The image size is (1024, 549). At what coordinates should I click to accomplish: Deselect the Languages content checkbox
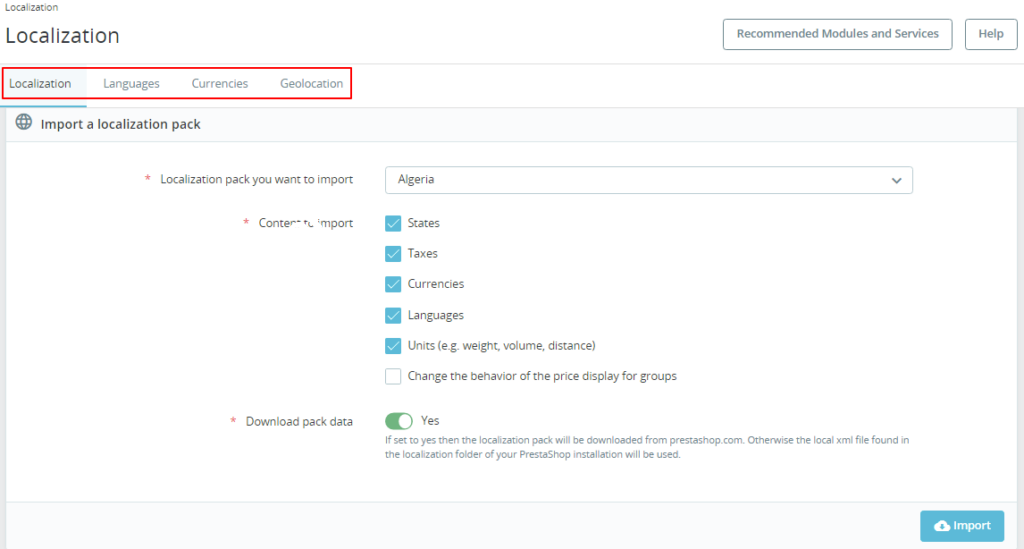[393, 315]
